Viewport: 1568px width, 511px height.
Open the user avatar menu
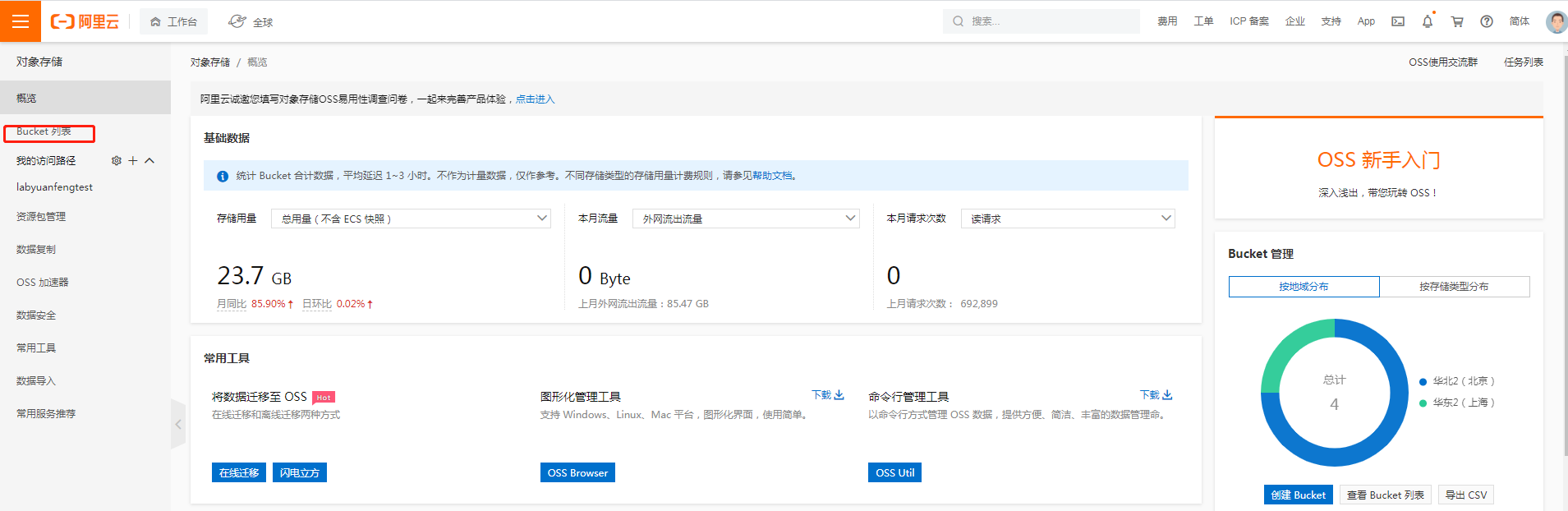1556,21
